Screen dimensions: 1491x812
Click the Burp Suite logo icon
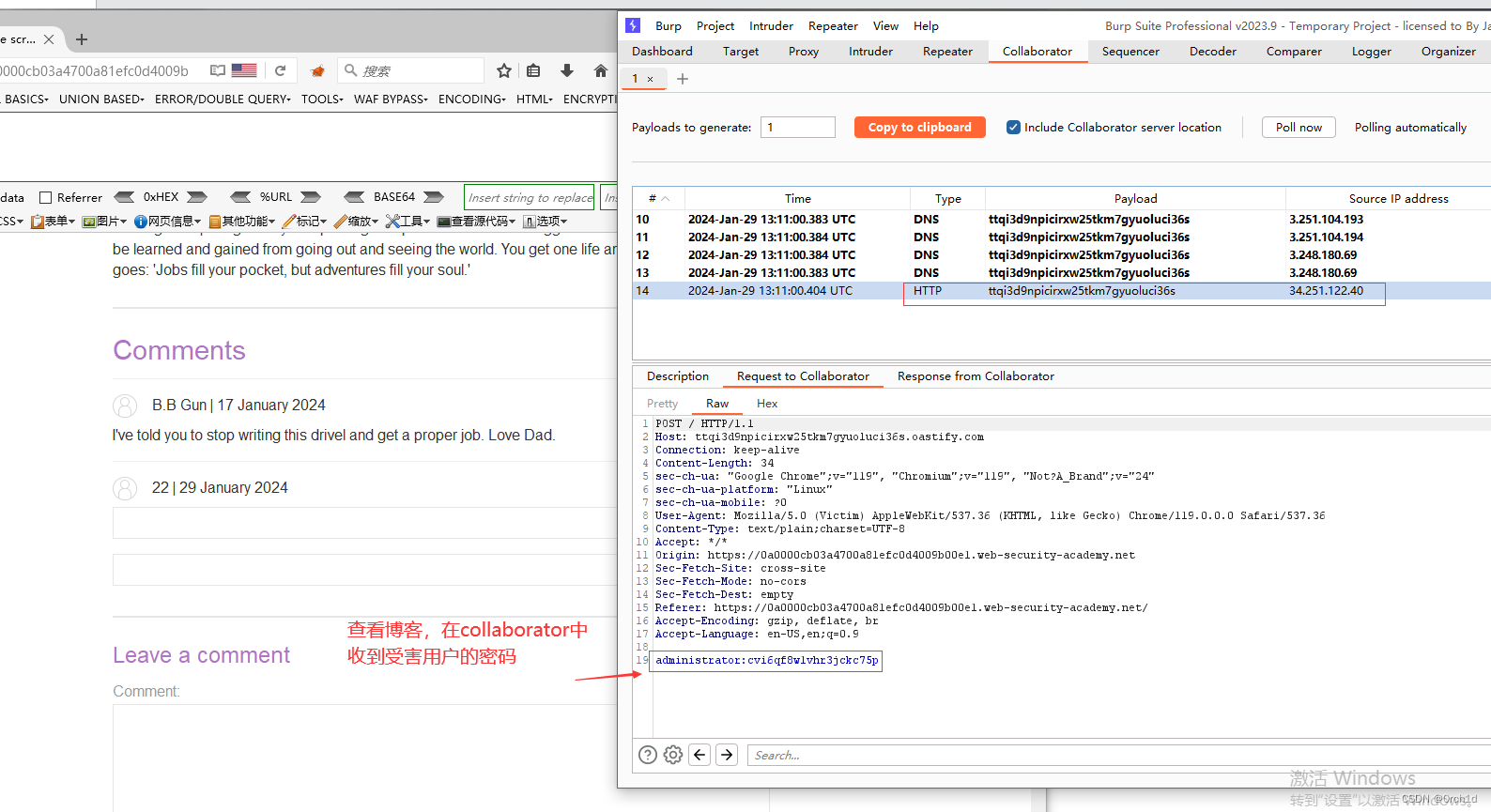pos(633,25)
